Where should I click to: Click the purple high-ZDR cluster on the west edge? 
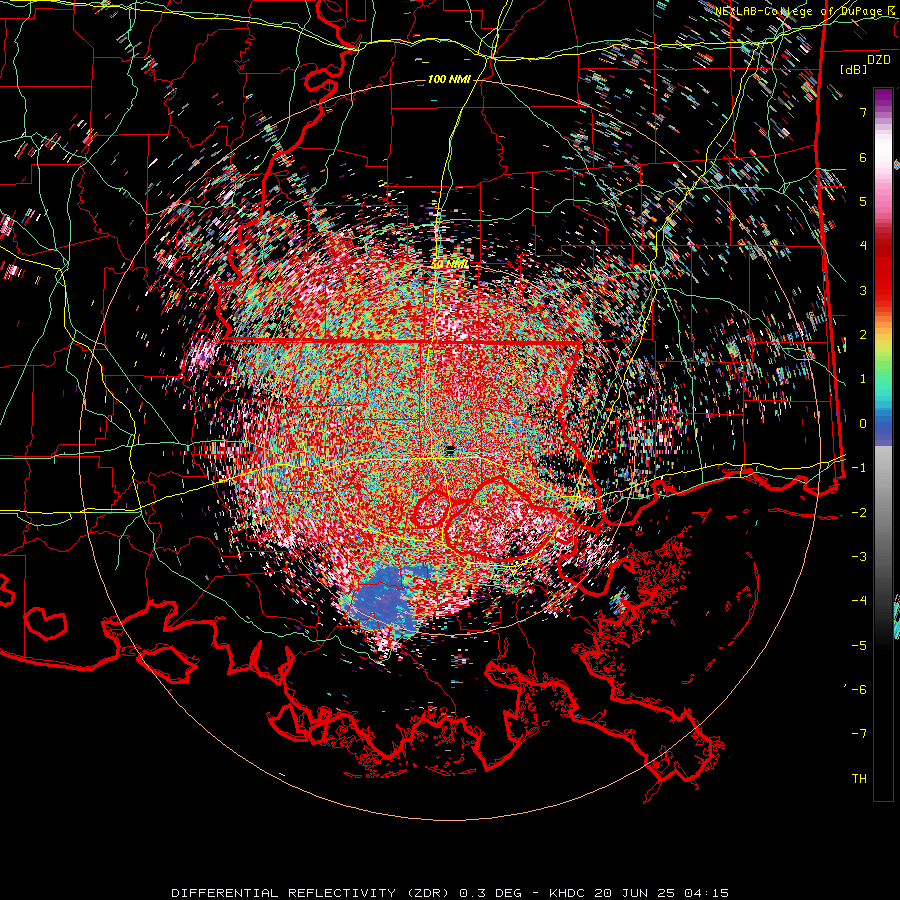[x=202, y=354]
